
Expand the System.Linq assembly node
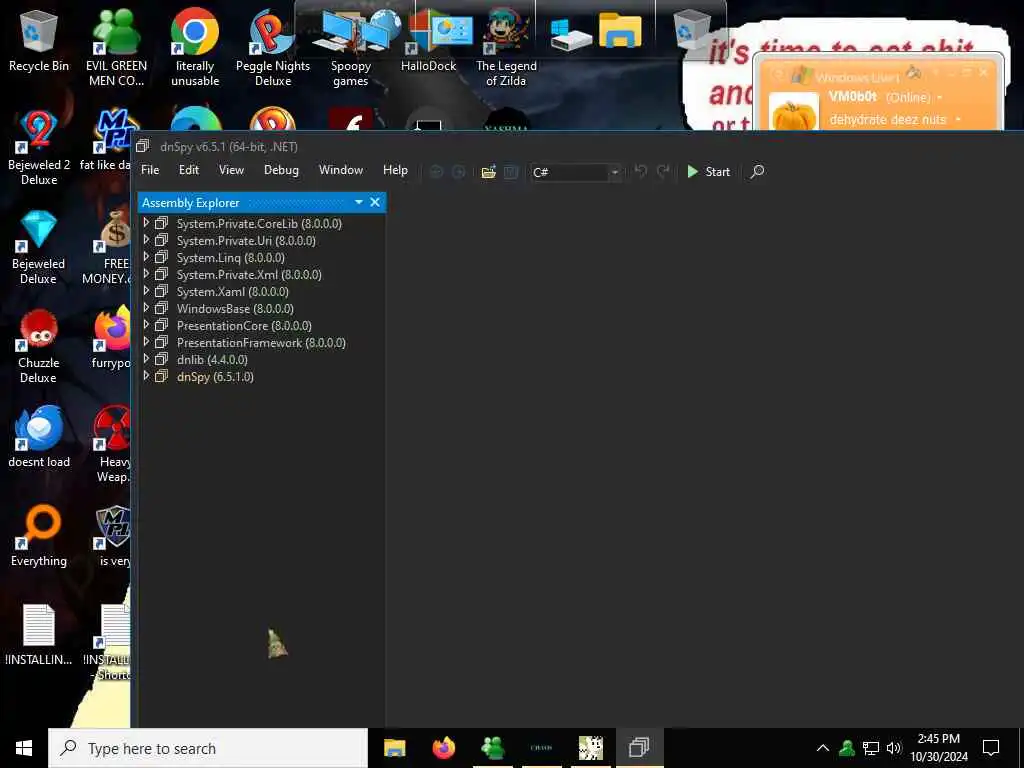[x=146, y=257]
